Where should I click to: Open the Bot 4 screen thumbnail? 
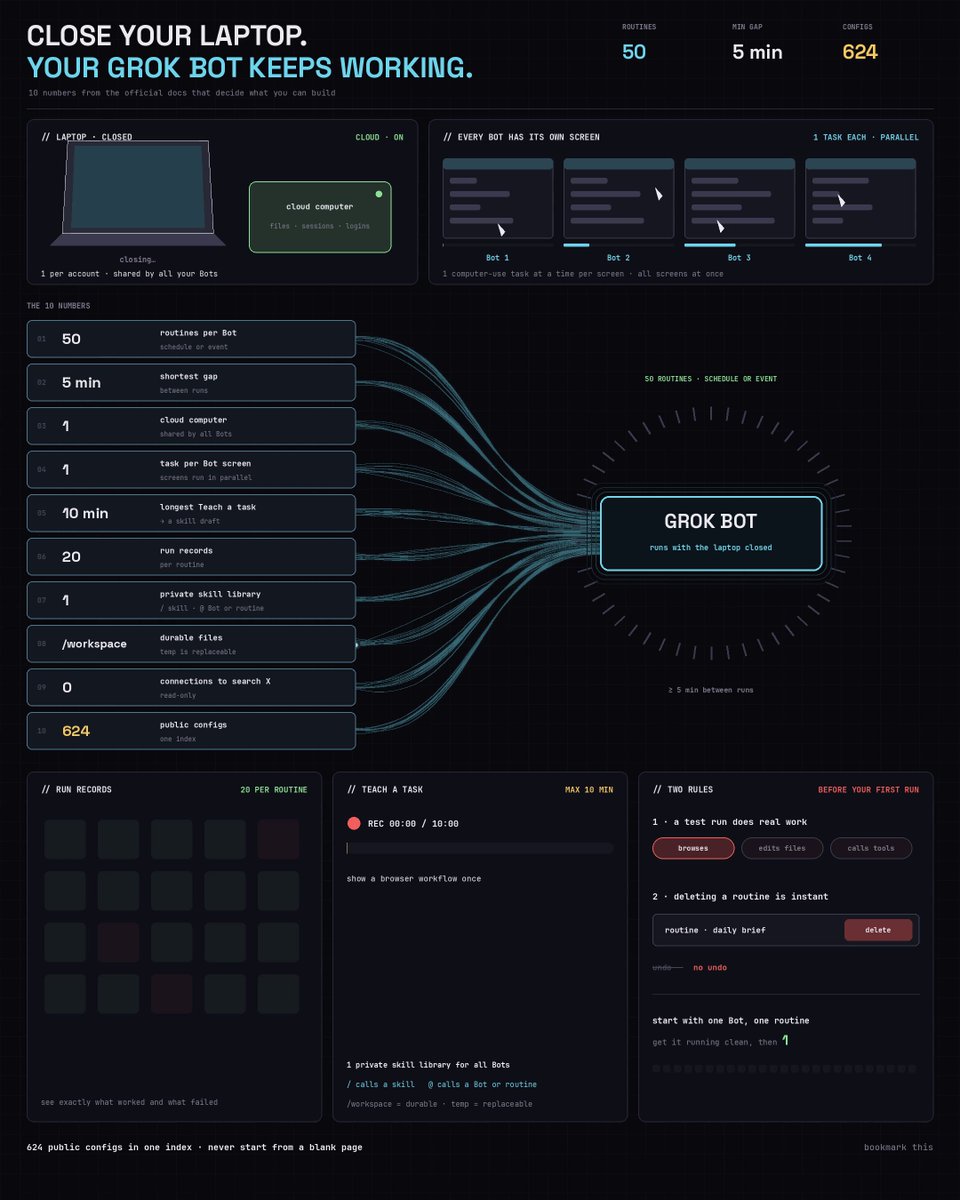pos(860,198)
